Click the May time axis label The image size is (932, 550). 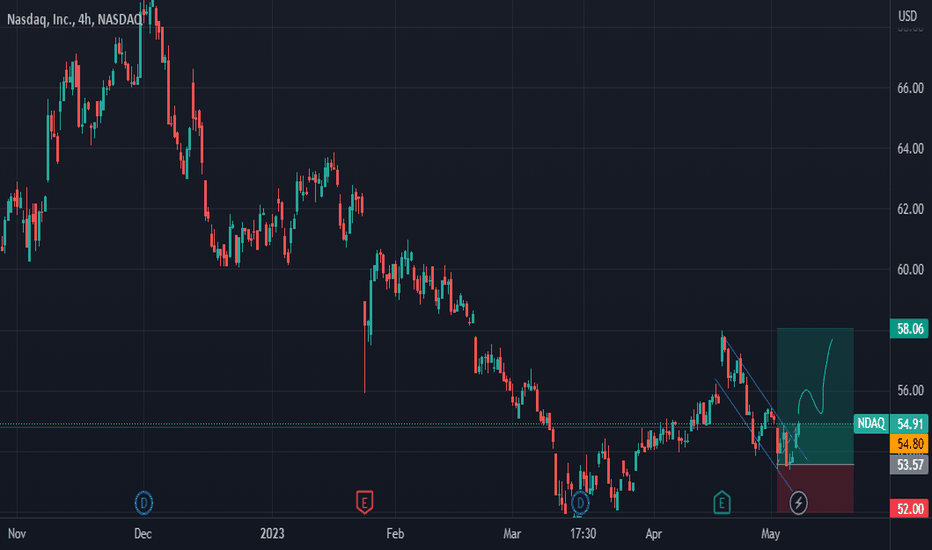click(770, 534)
